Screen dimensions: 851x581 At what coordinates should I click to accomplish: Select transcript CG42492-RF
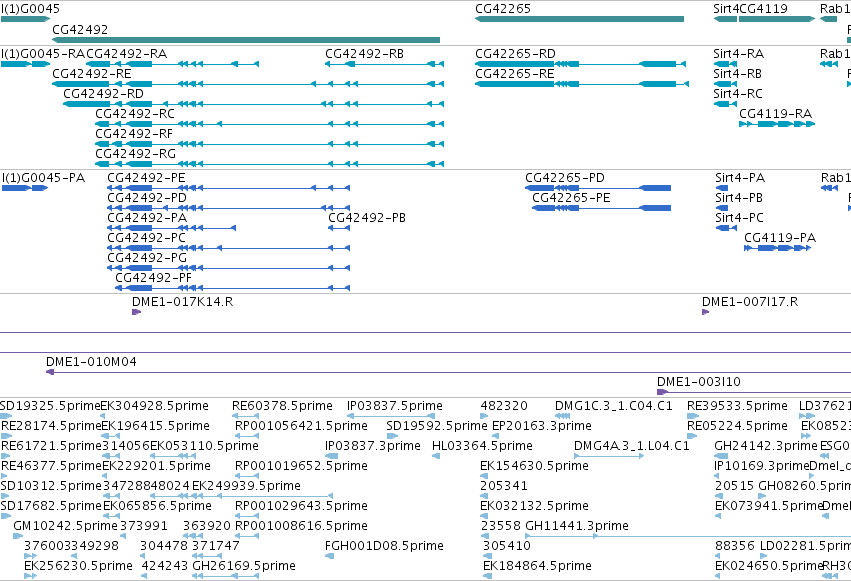(270, 144)
